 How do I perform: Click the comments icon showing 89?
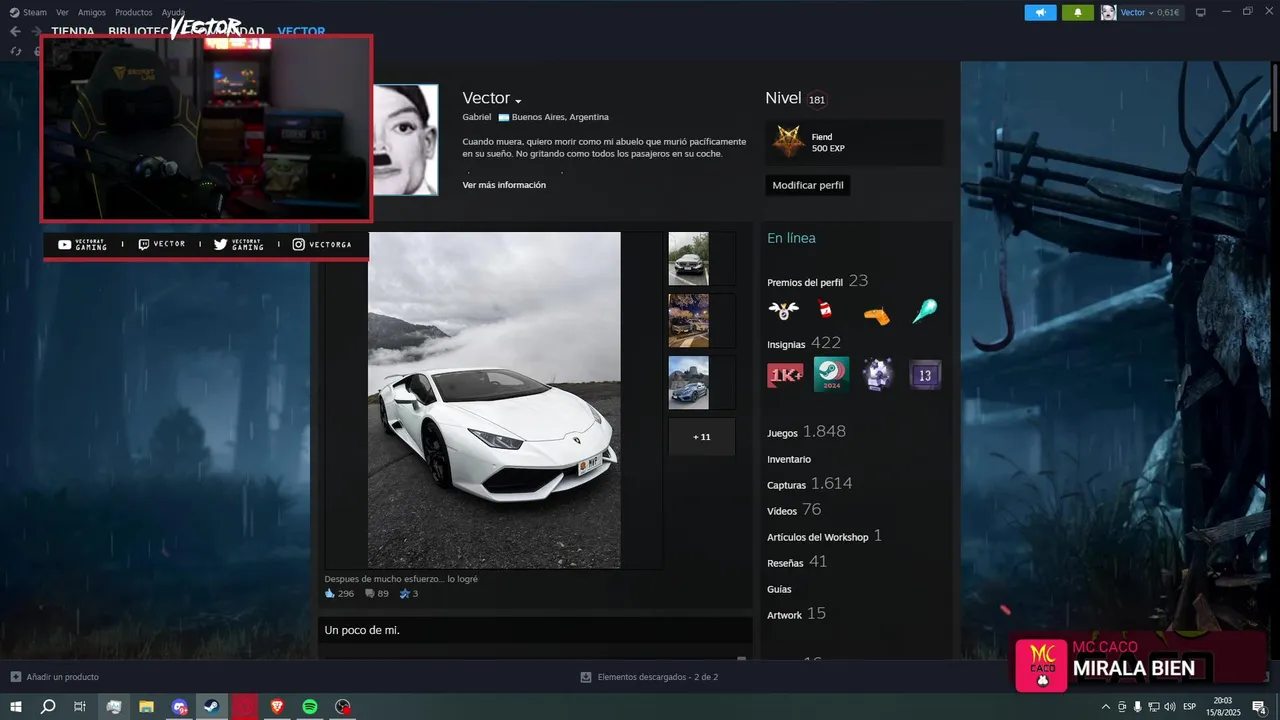pyautogui.click(x=370, y=593)
